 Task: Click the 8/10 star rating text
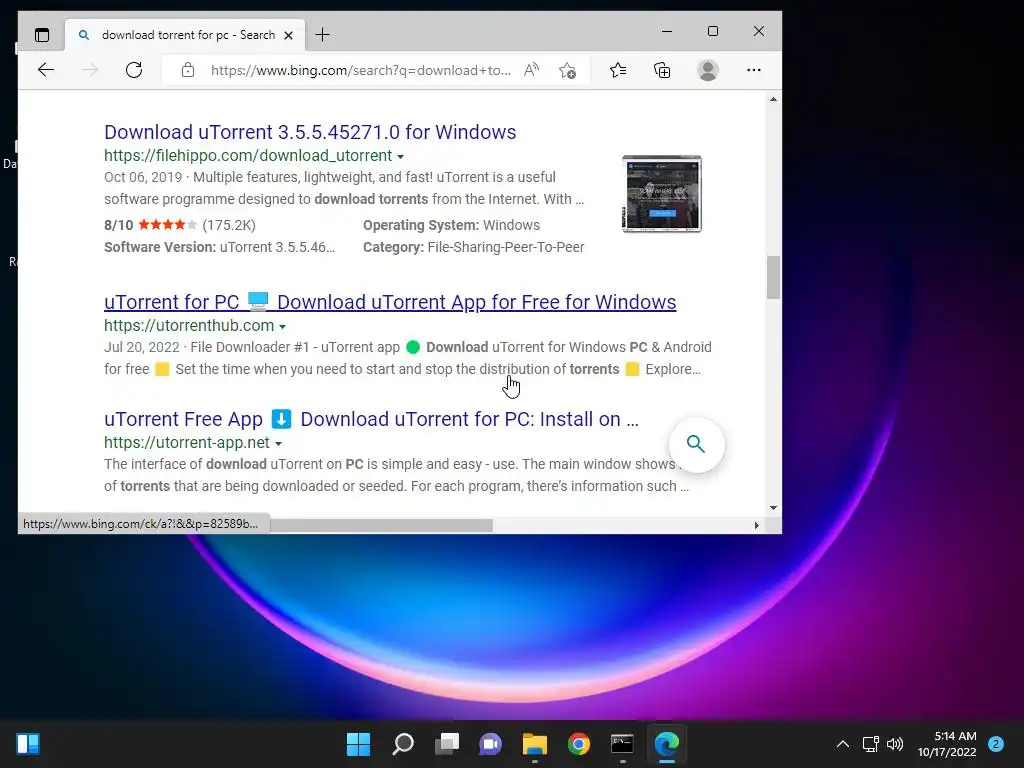point(180,225)
